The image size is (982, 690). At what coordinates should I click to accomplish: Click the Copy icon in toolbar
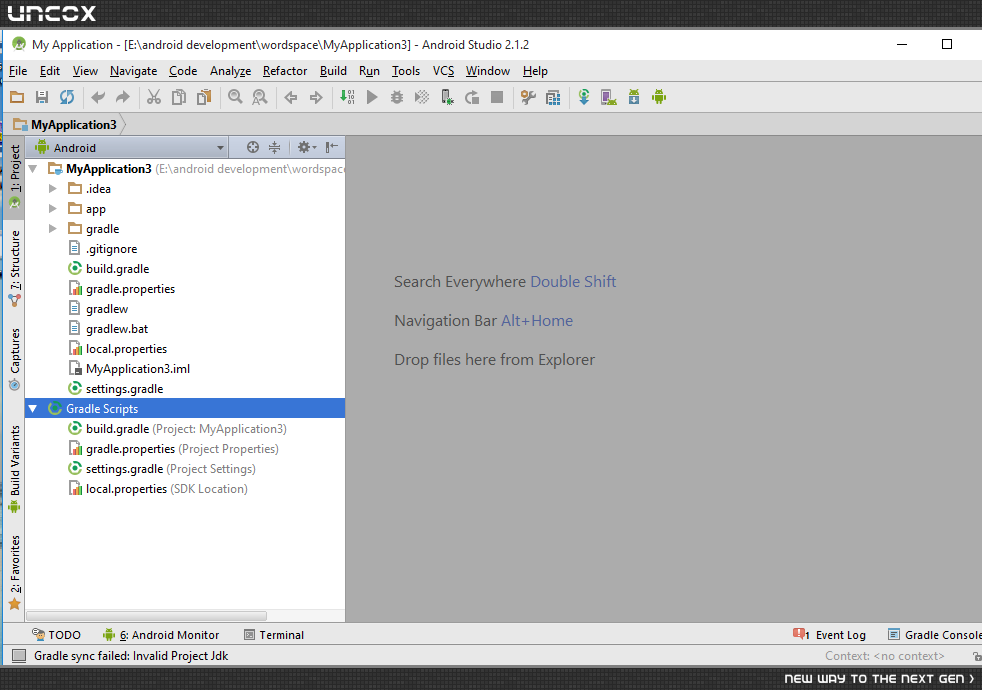[x=179, y=97]
